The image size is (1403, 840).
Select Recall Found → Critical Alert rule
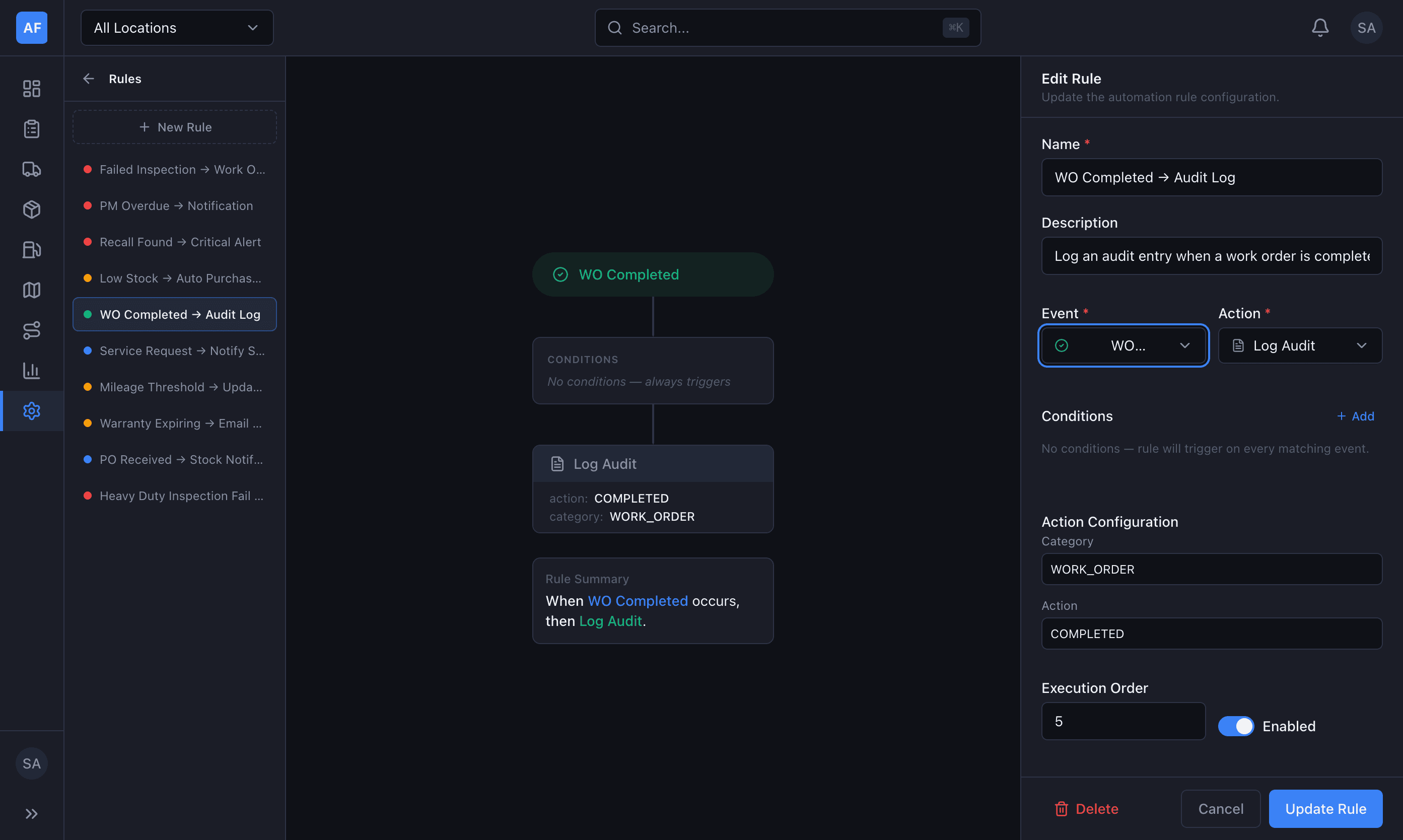click(x=174, y=242)
